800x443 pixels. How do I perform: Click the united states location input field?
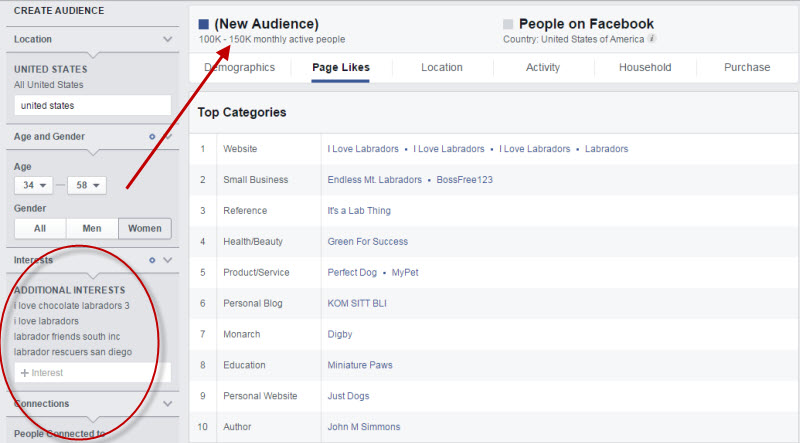(x=93, y=106)
